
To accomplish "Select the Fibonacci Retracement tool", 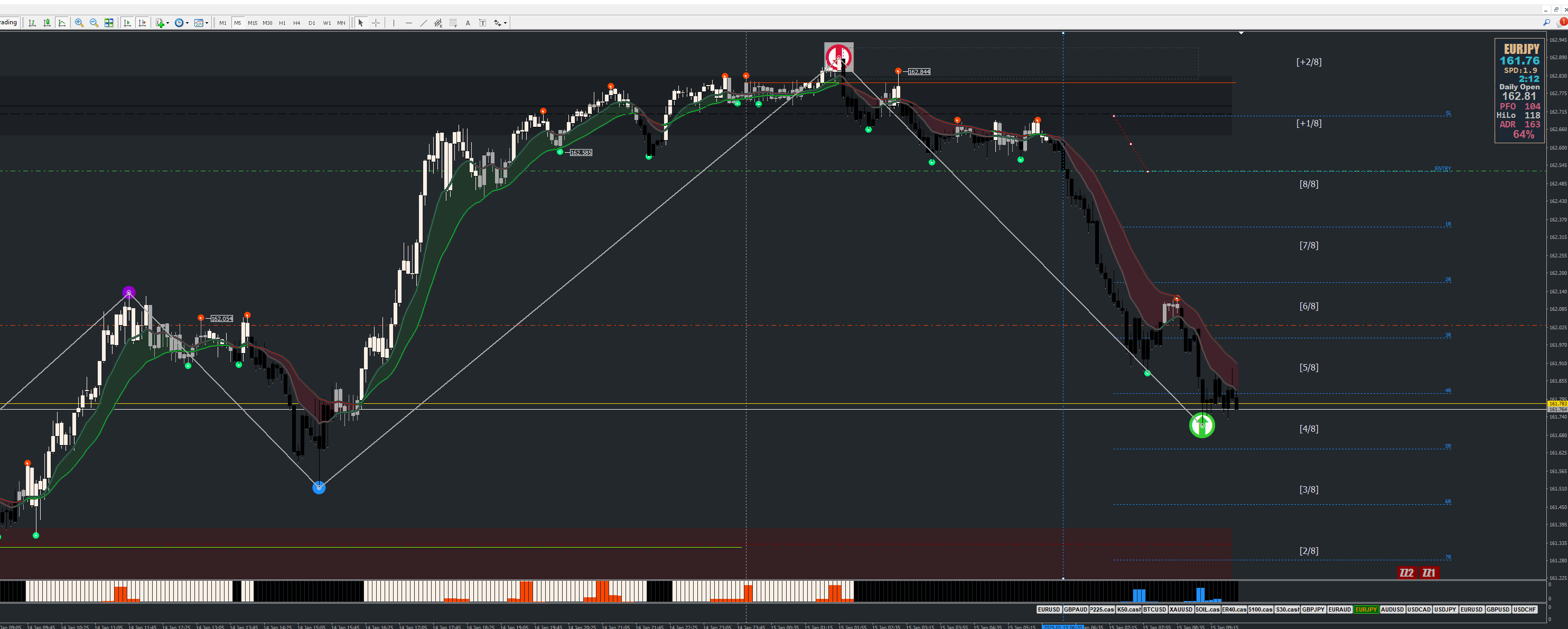I will (453, 23).
